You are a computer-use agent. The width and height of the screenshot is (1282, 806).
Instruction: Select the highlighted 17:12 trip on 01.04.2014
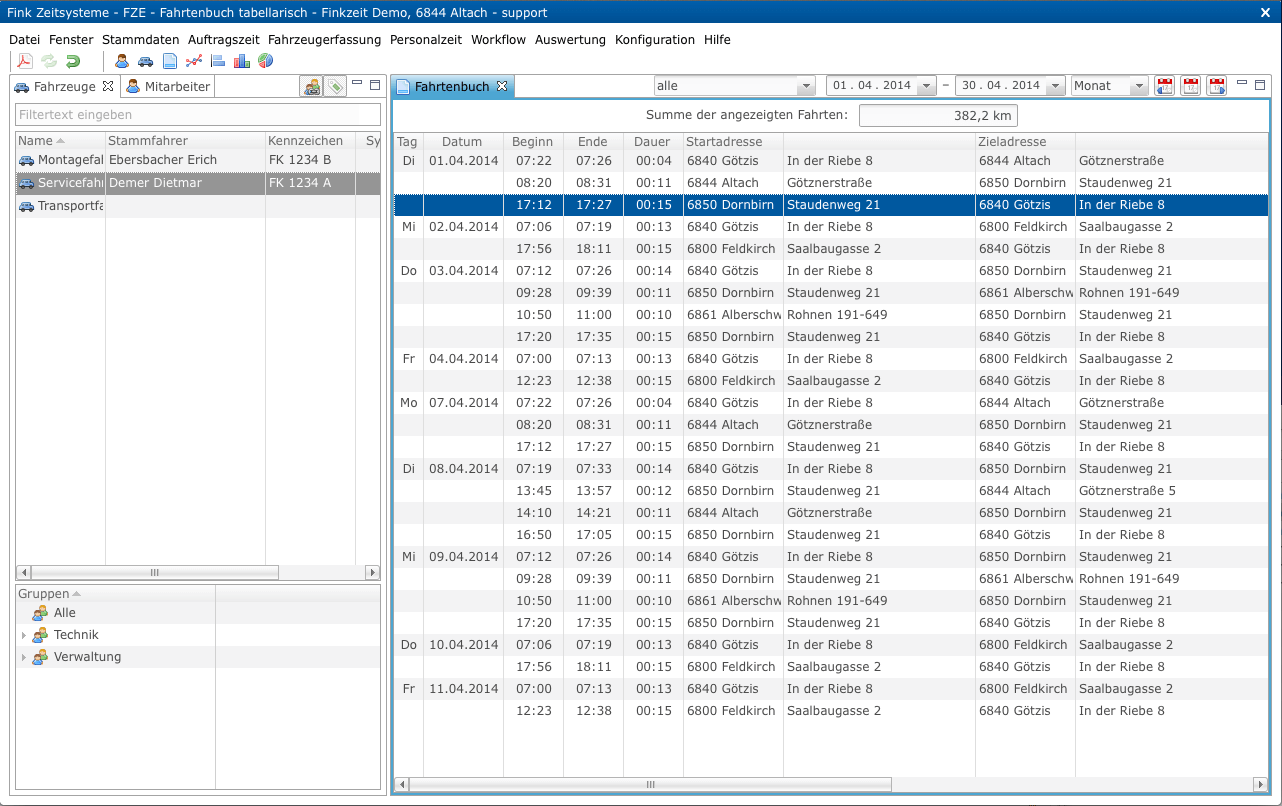(x=831, y=205)
